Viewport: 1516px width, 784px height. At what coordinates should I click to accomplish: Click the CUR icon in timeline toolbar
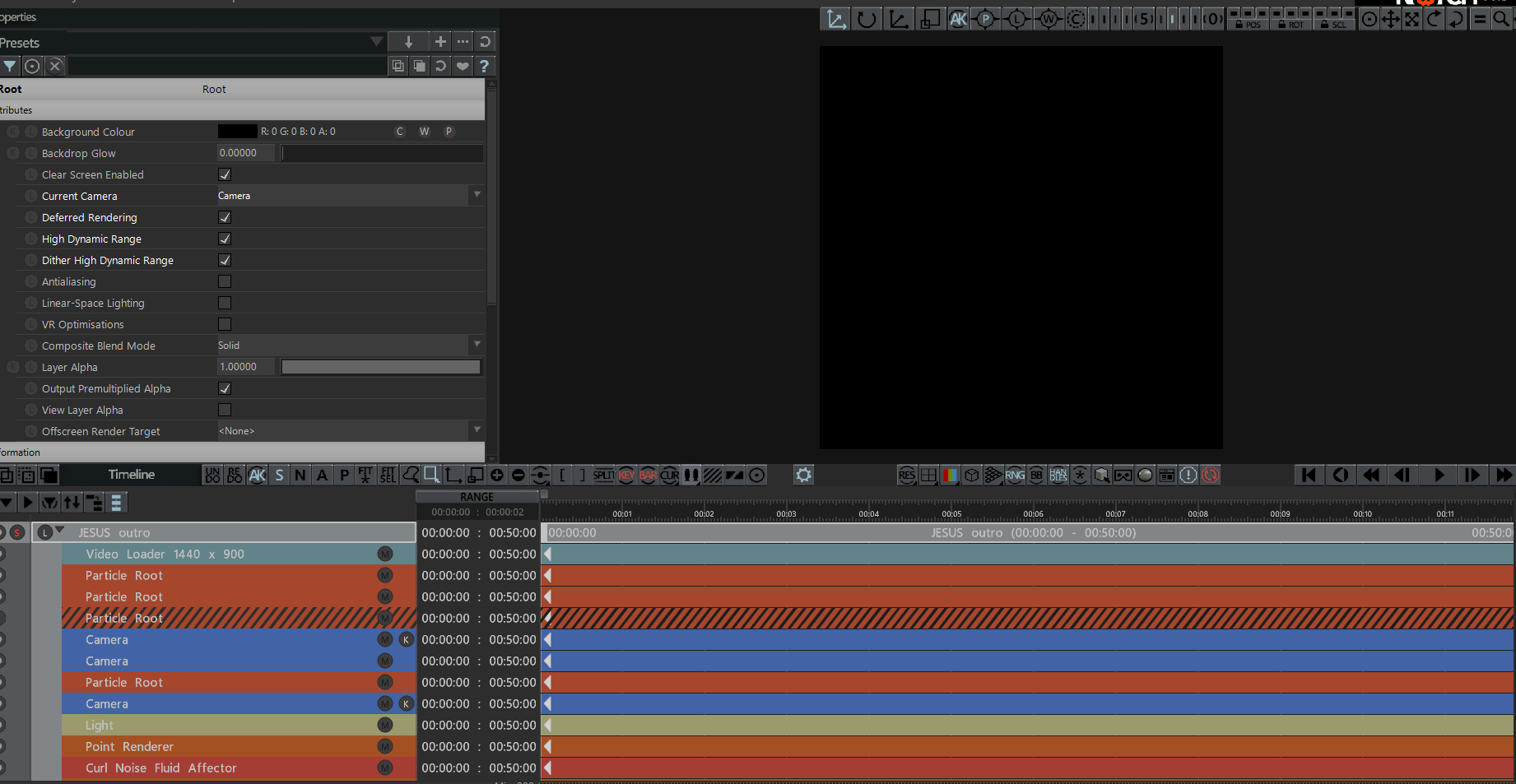click(x=670, y=475)
